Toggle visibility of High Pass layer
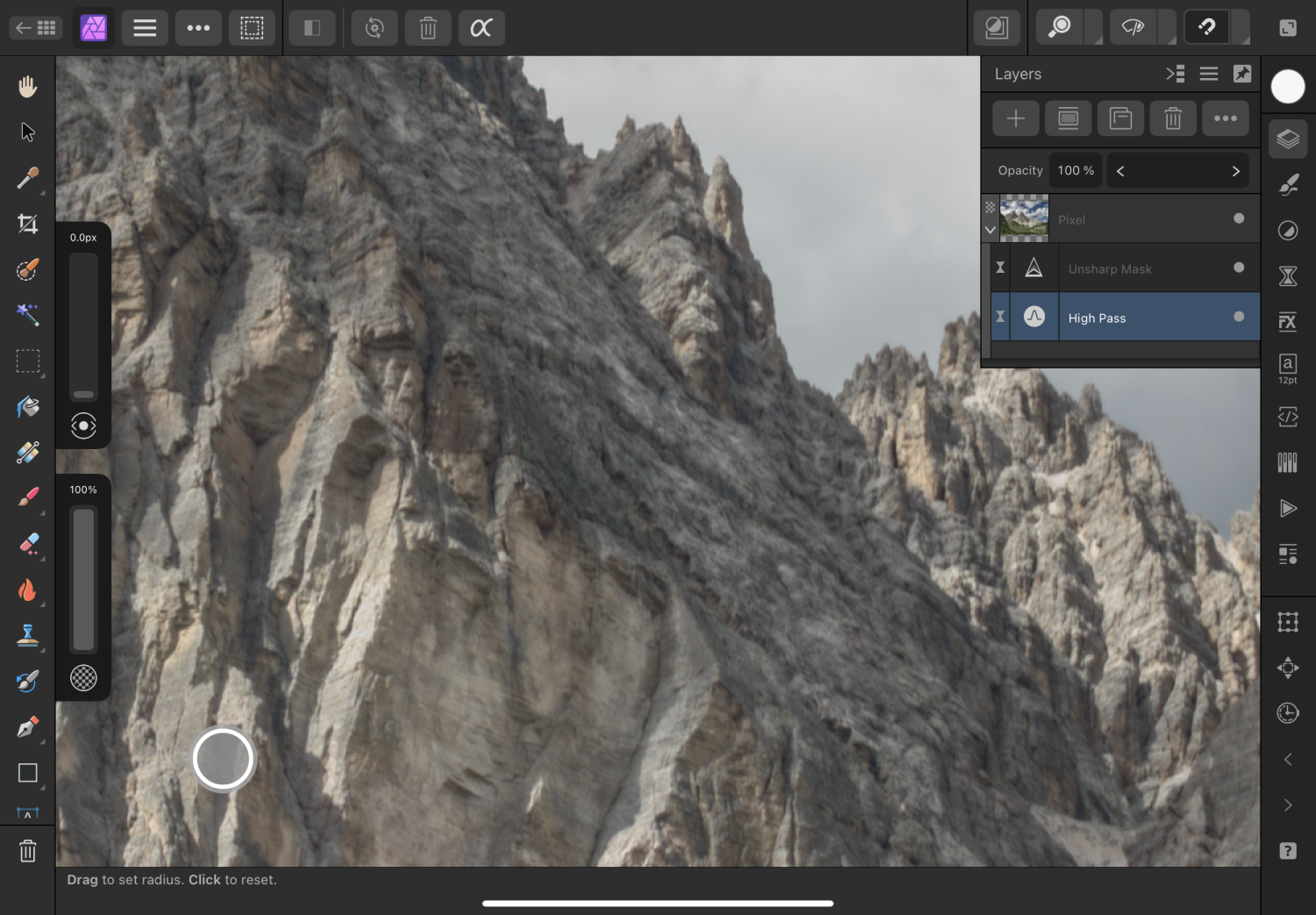1316x915 pixels. tap(1238, 317)
